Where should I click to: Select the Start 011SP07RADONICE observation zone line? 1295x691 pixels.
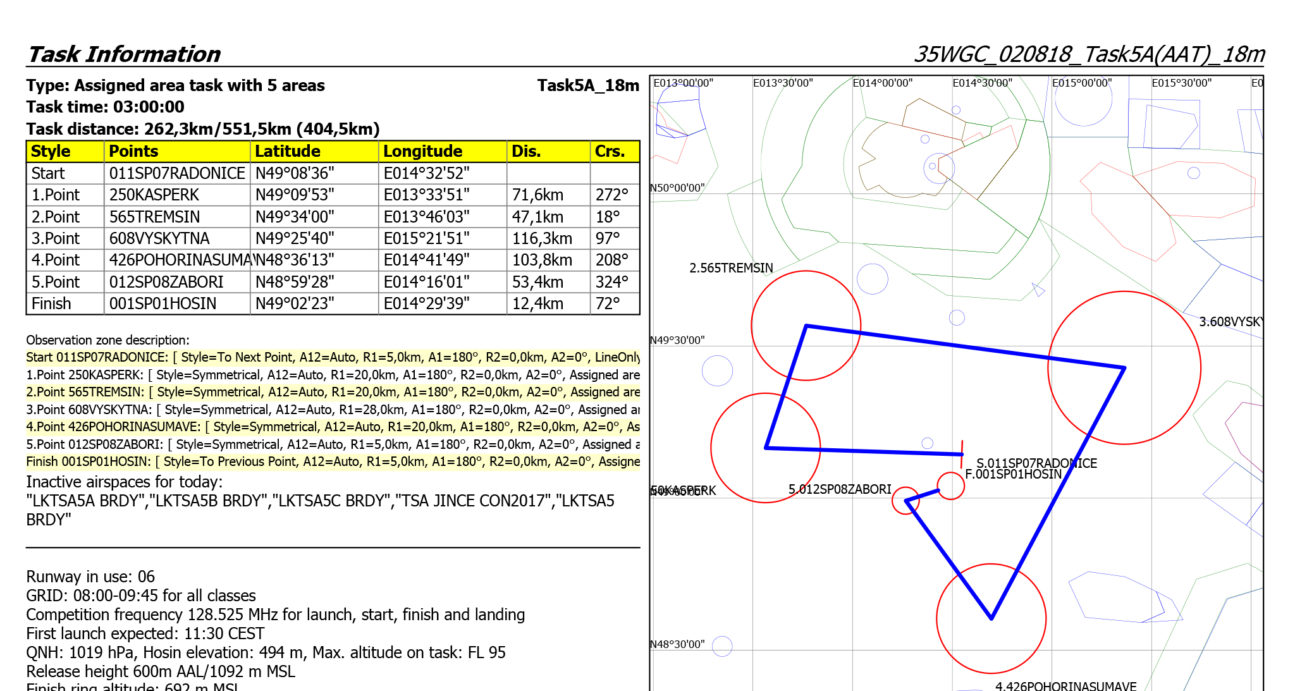tap(332, 357)
